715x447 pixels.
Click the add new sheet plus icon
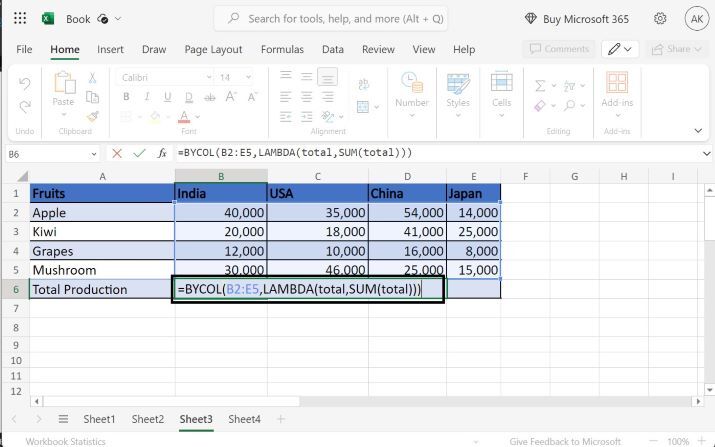click(x=280, y=419)
